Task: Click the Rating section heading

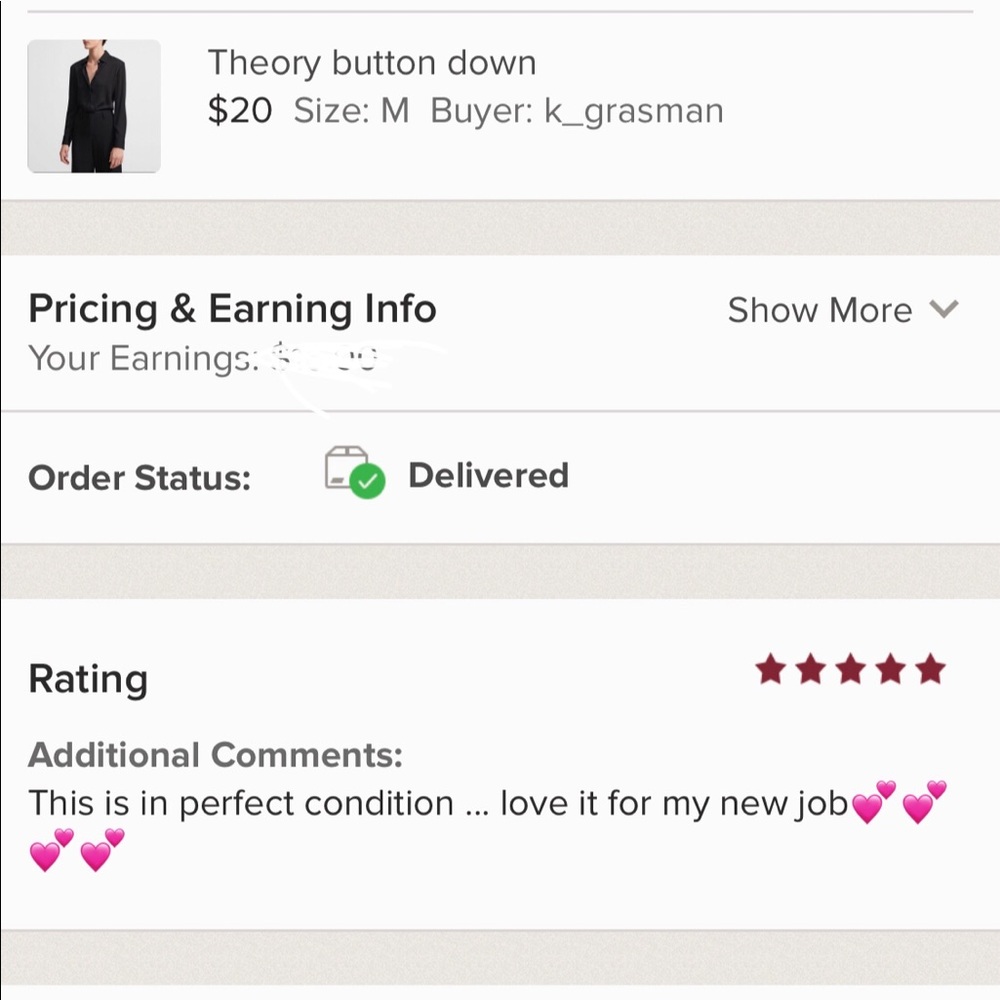Action: tap(88, 678)
